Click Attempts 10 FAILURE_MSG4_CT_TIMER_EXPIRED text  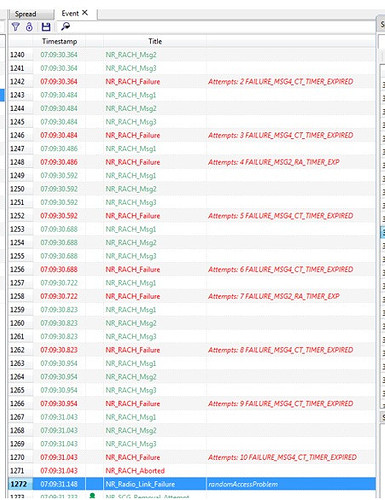tap(282, 457)
